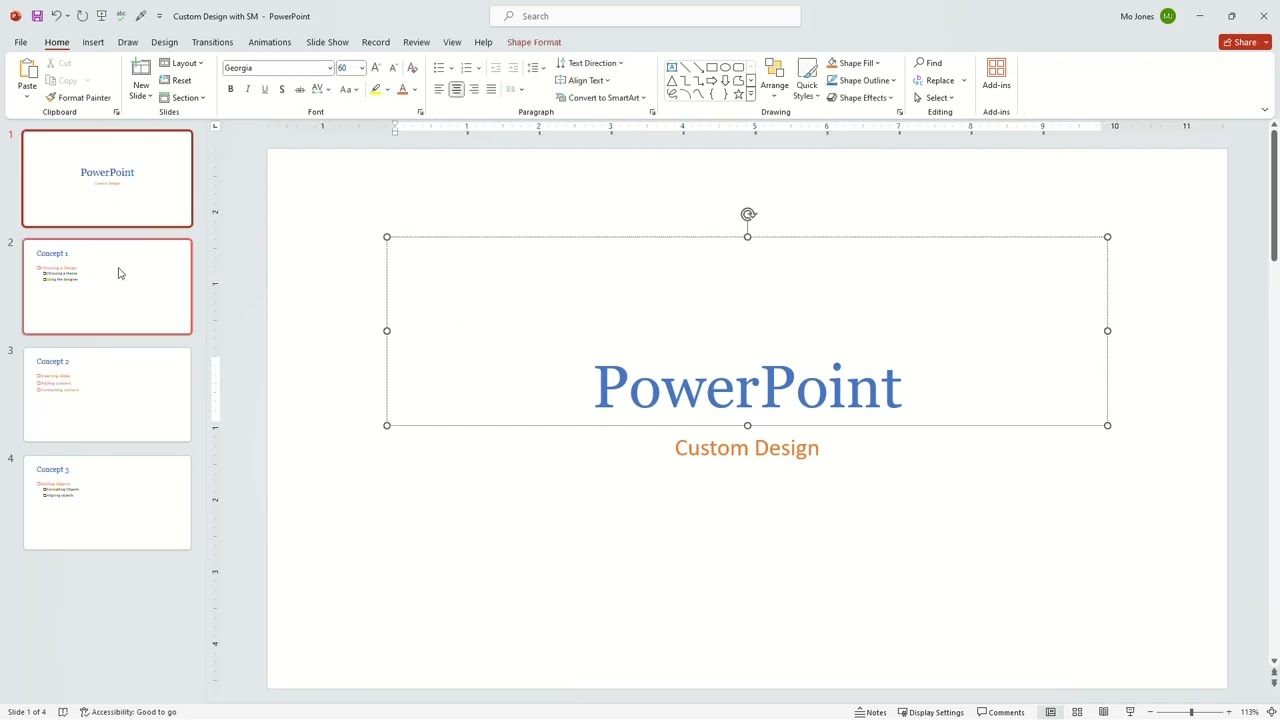Screen dimensions: 1280x720
Task: Open Text Direction dropdown
Action: tap(589, 63)
